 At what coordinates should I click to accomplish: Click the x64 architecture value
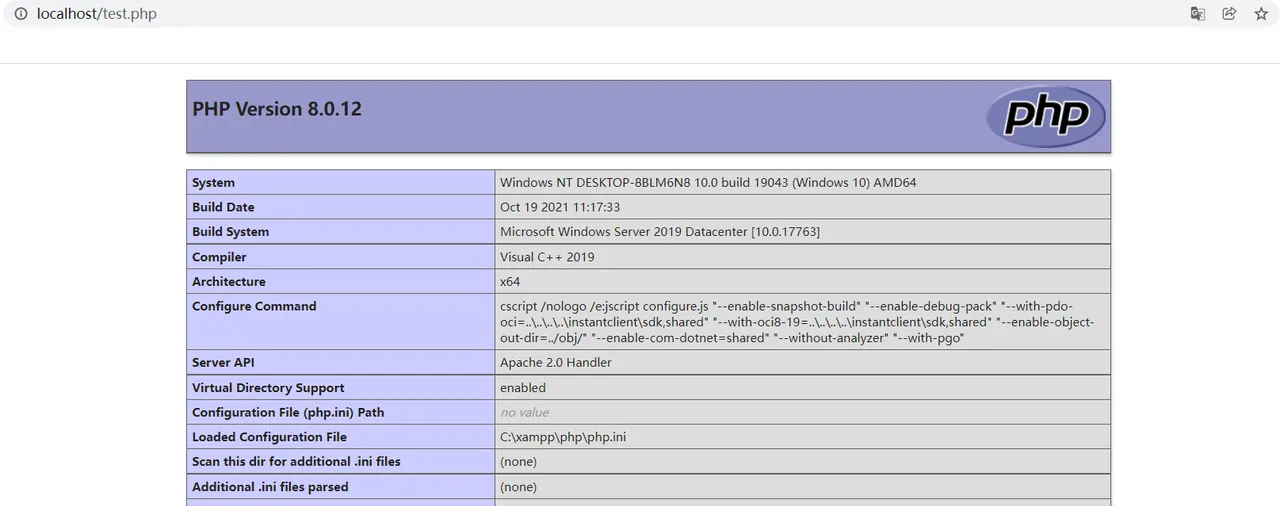[x=510, y=282]
